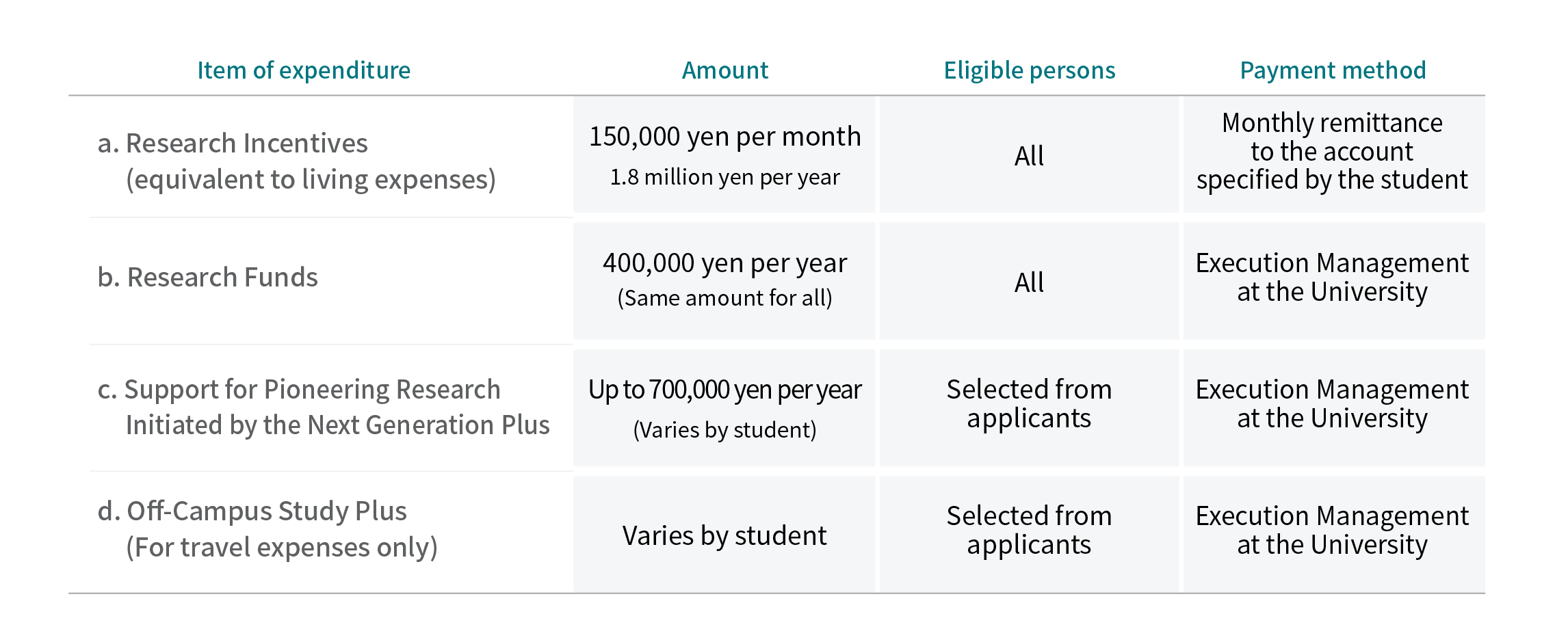The height and width of the screenshot is (642, 1568).
Task: Select the 'Amount' column header
Action: 725,70
